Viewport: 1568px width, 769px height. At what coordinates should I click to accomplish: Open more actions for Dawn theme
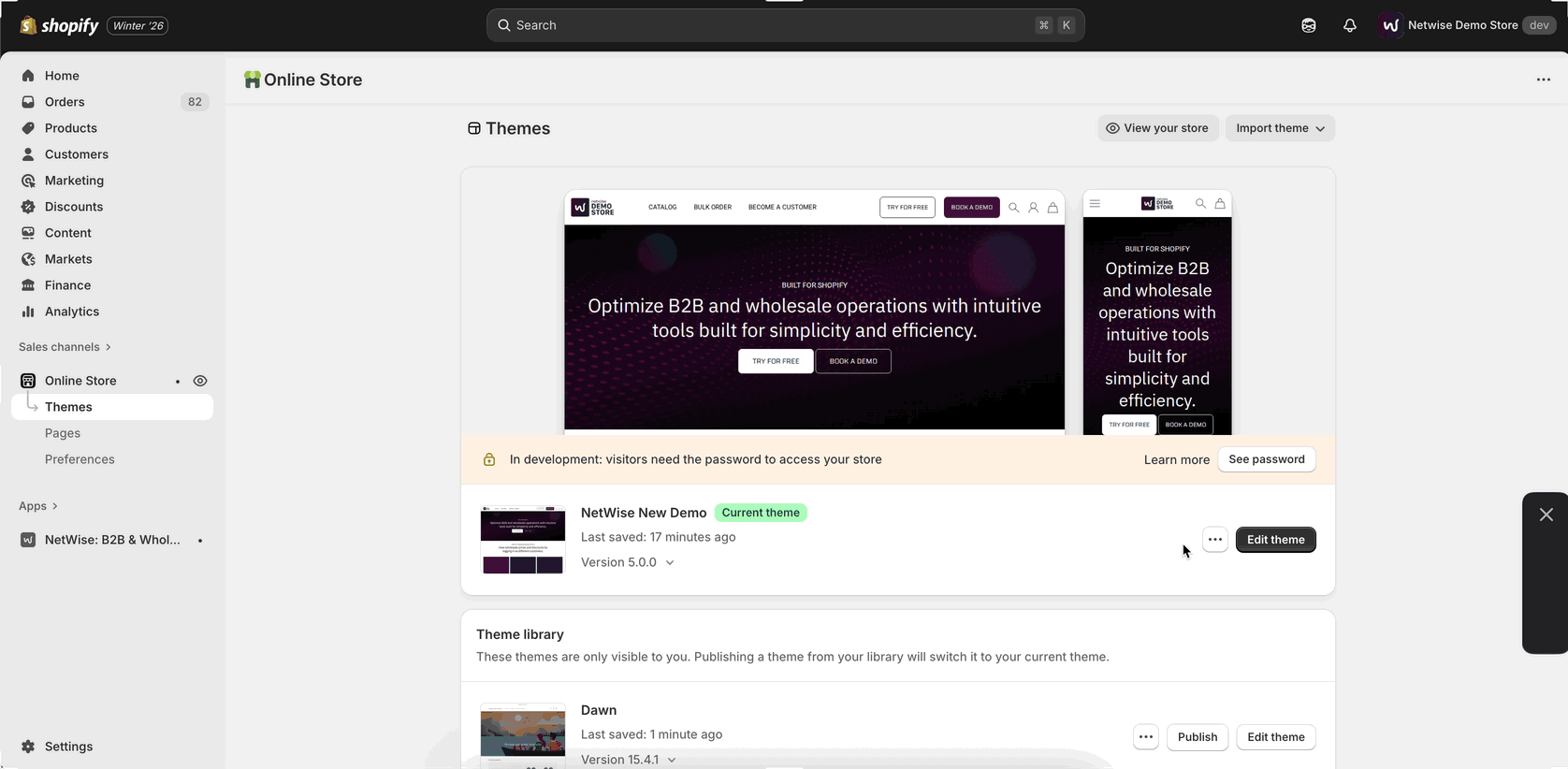point(1145,737)
